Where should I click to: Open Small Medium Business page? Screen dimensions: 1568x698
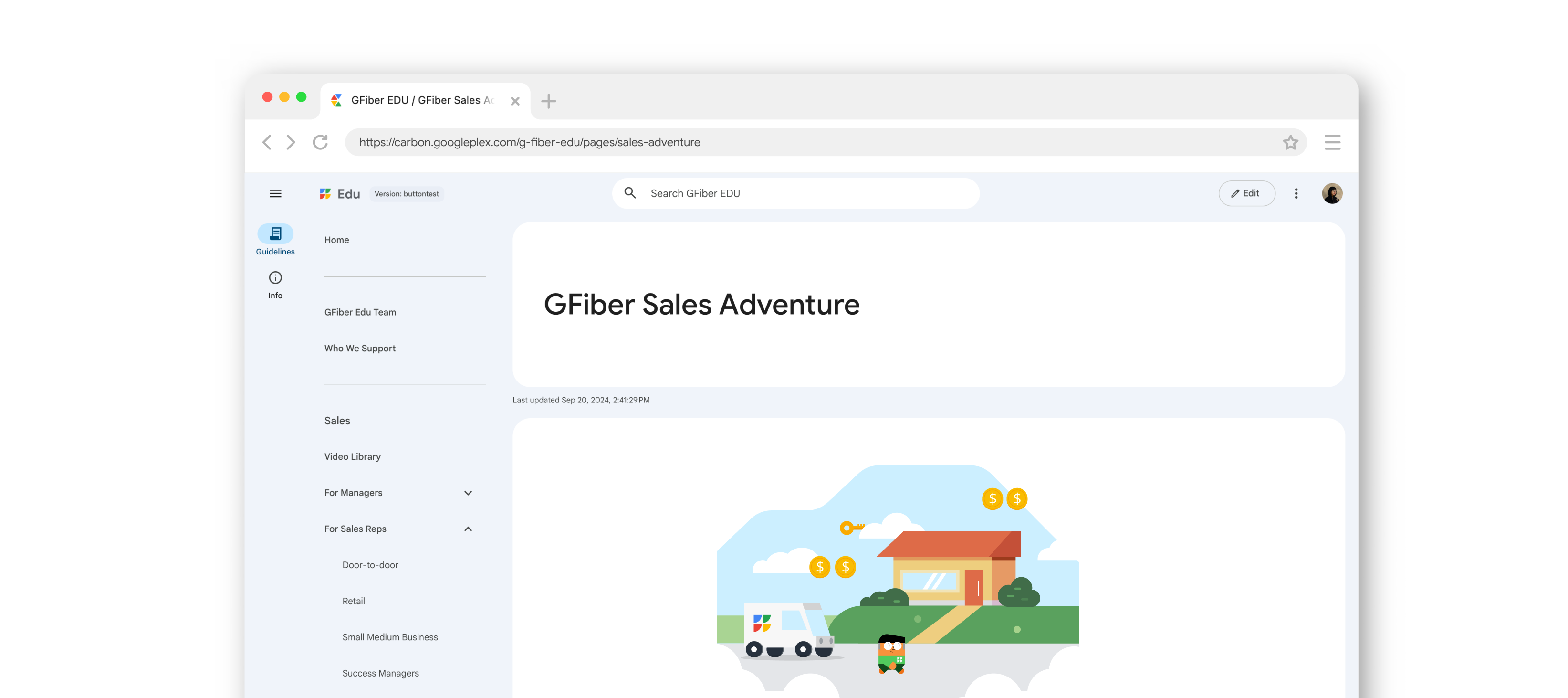pyautogui.click(x=389, y=637)
